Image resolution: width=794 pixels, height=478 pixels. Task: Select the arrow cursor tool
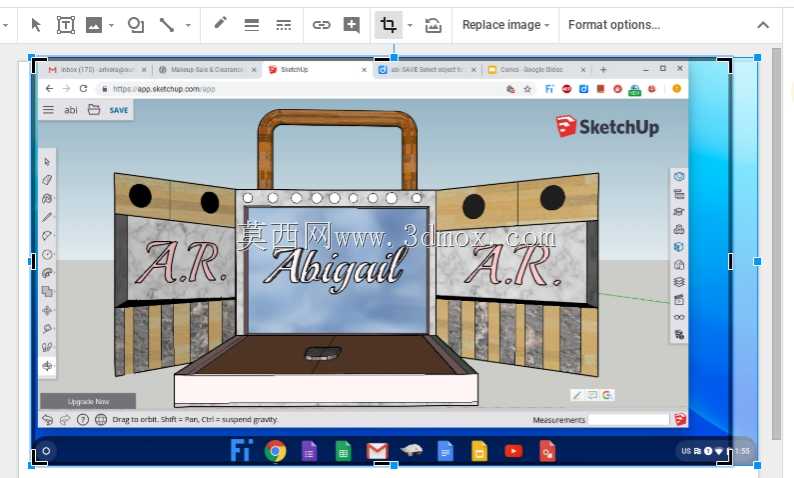click(x=36, y=25)
